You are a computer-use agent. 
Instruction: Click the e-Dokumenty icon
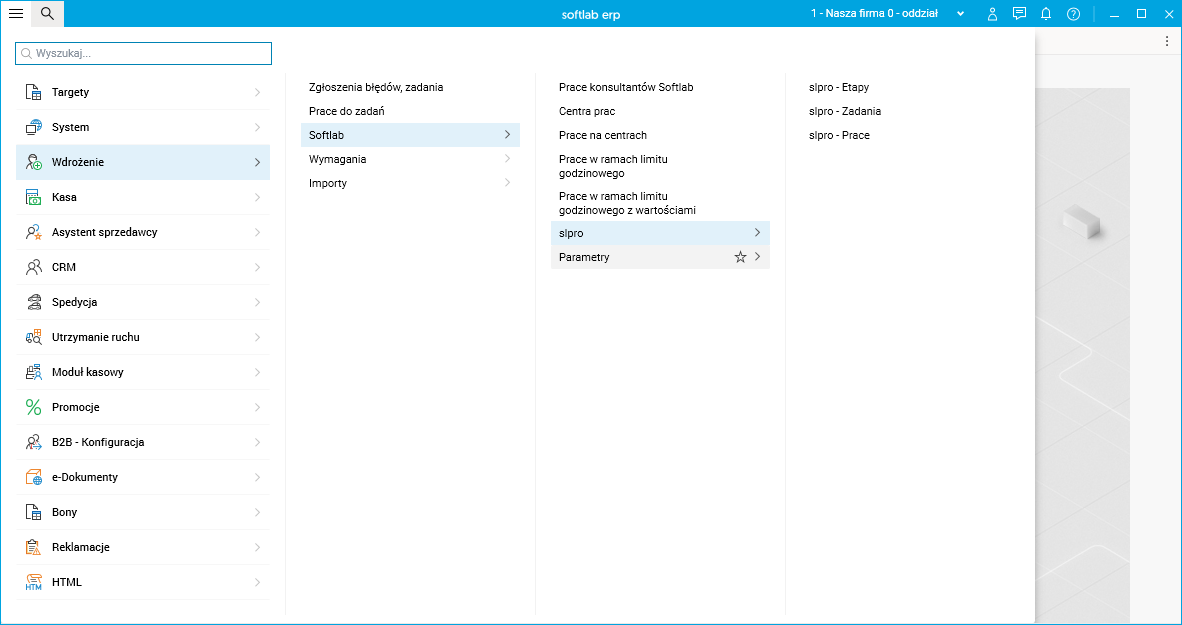[x=33, y=477]
